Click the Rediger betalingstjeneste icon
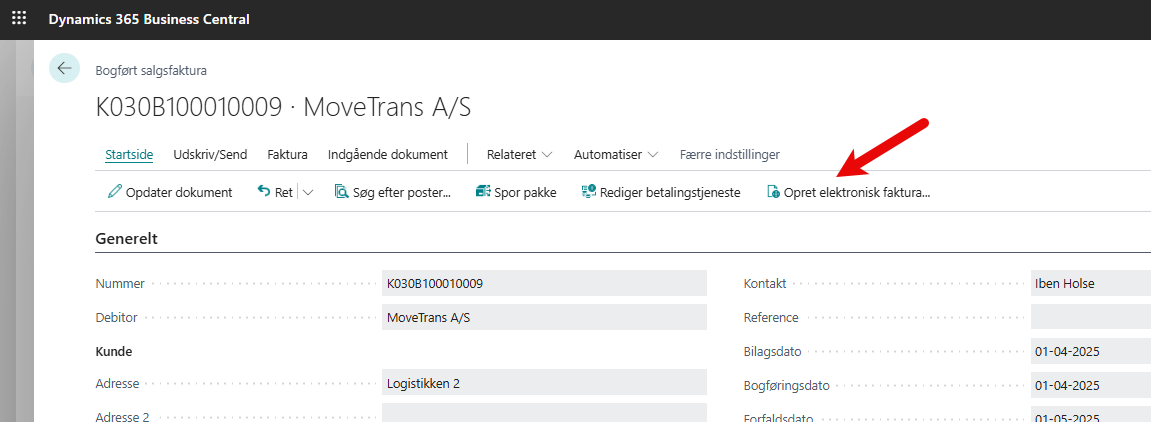The width and height of the screenshot is (1151, 422). 589,192
